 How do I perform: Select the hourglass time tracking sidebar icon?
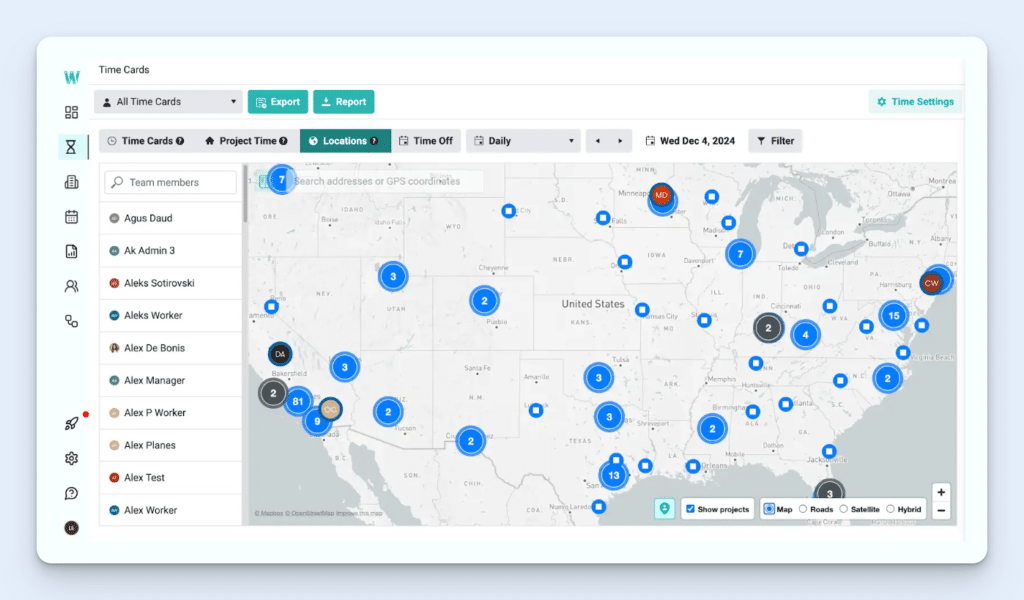71,147
